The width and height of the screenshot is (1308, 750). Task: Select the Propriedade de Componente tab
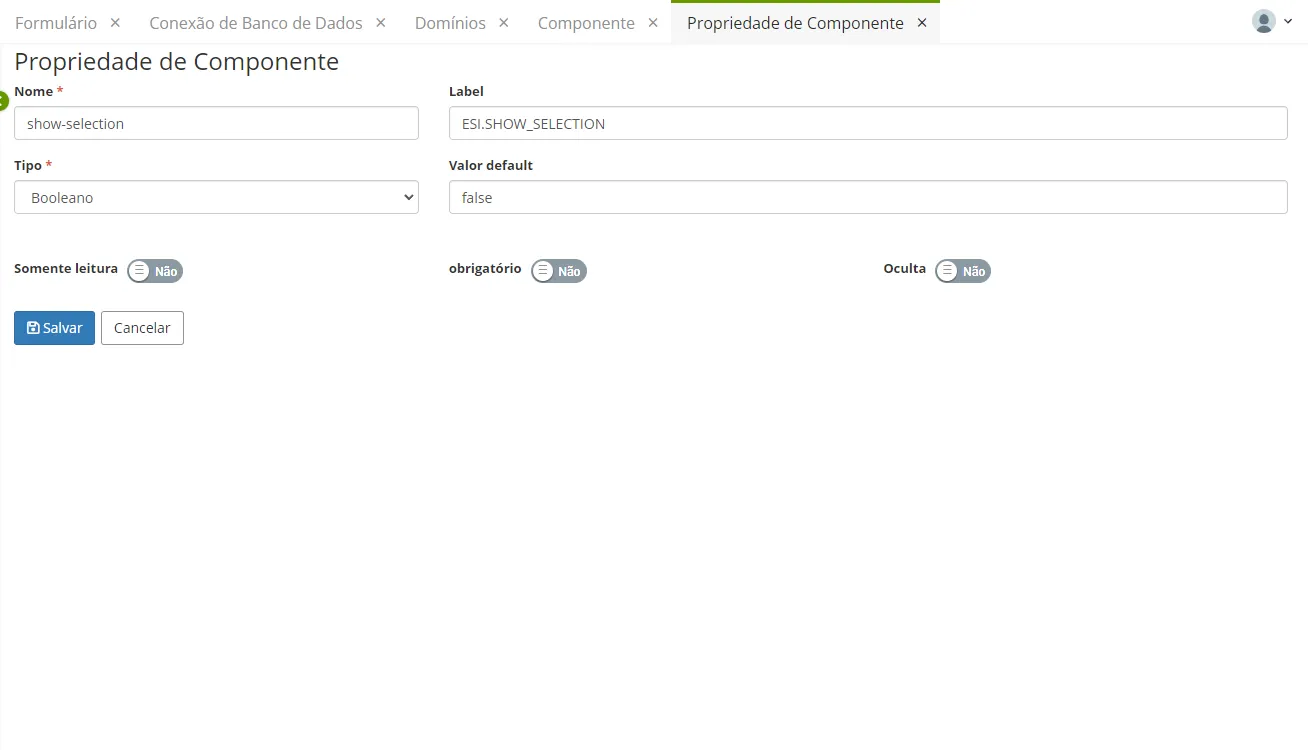tap(795, 22)
